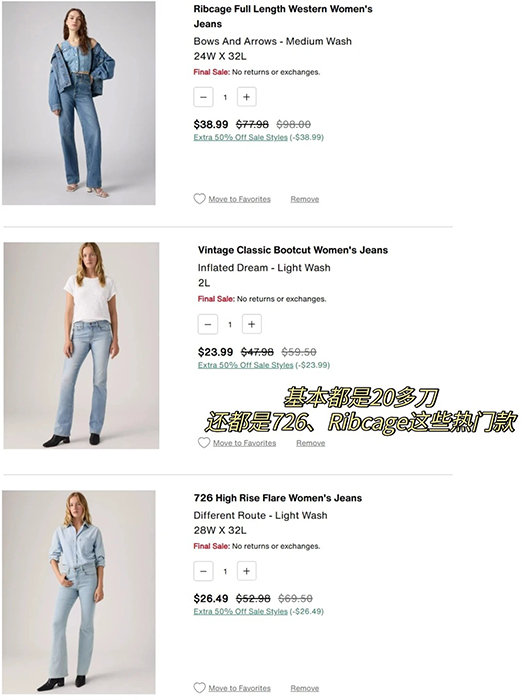Remove Ribcage Full Length Western jeans
Screen dimensions: 525x700
pyautogui.click(x=305, y=199)
